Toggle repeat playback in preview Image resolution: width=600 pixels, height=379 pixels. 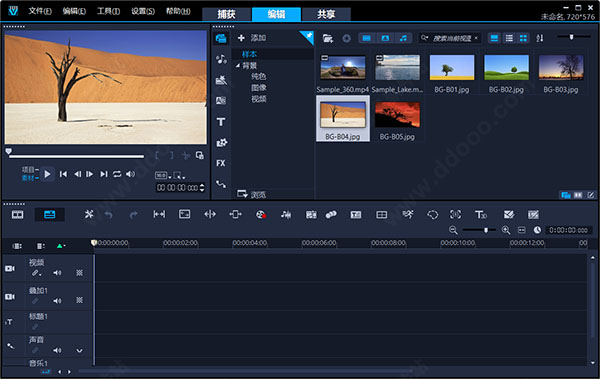click(117, 174)
